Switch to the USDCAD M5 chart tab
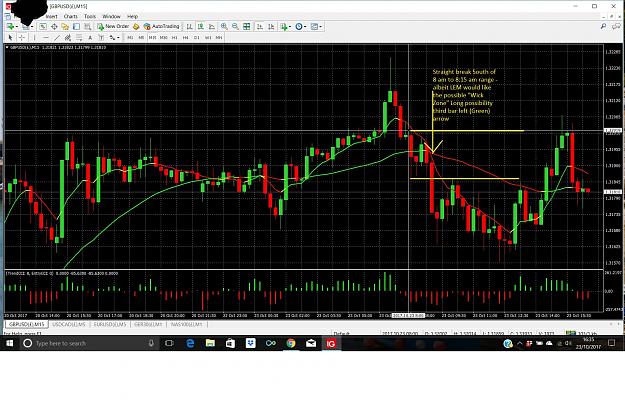 click(x=69, y=324)
